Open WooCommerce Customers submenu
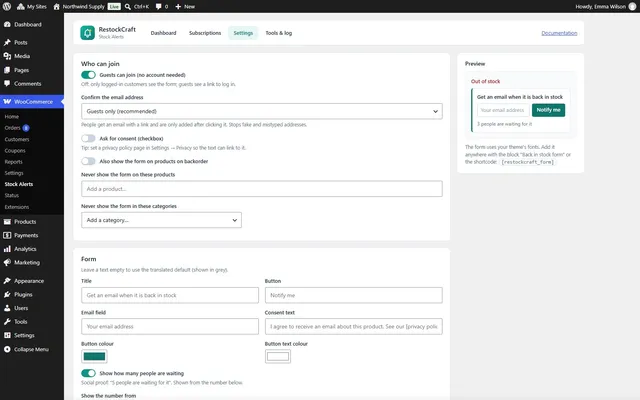This screenshot has width=640, height=400. pyautogui.click(x=17, y=140)
